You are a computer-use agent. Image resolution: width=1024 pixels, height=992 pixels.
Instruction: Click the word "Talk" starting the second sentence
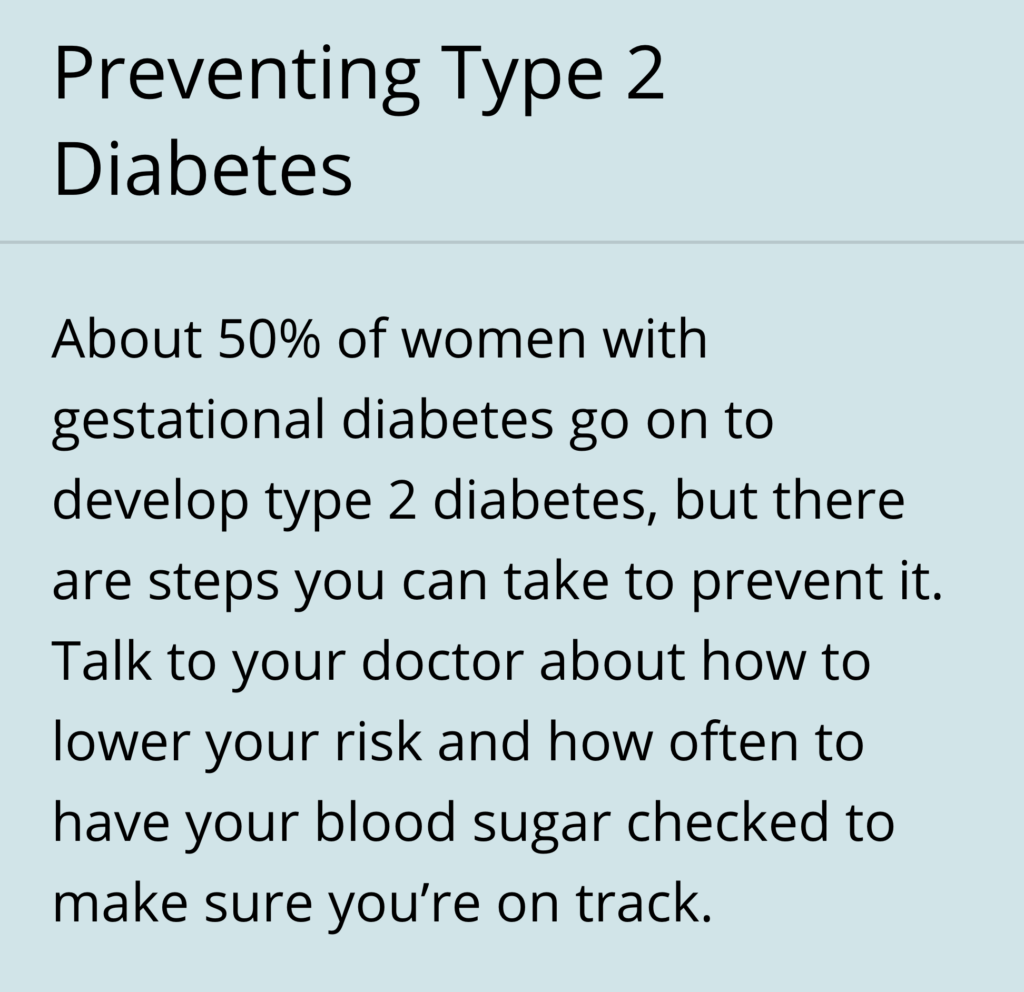point(101,662)
